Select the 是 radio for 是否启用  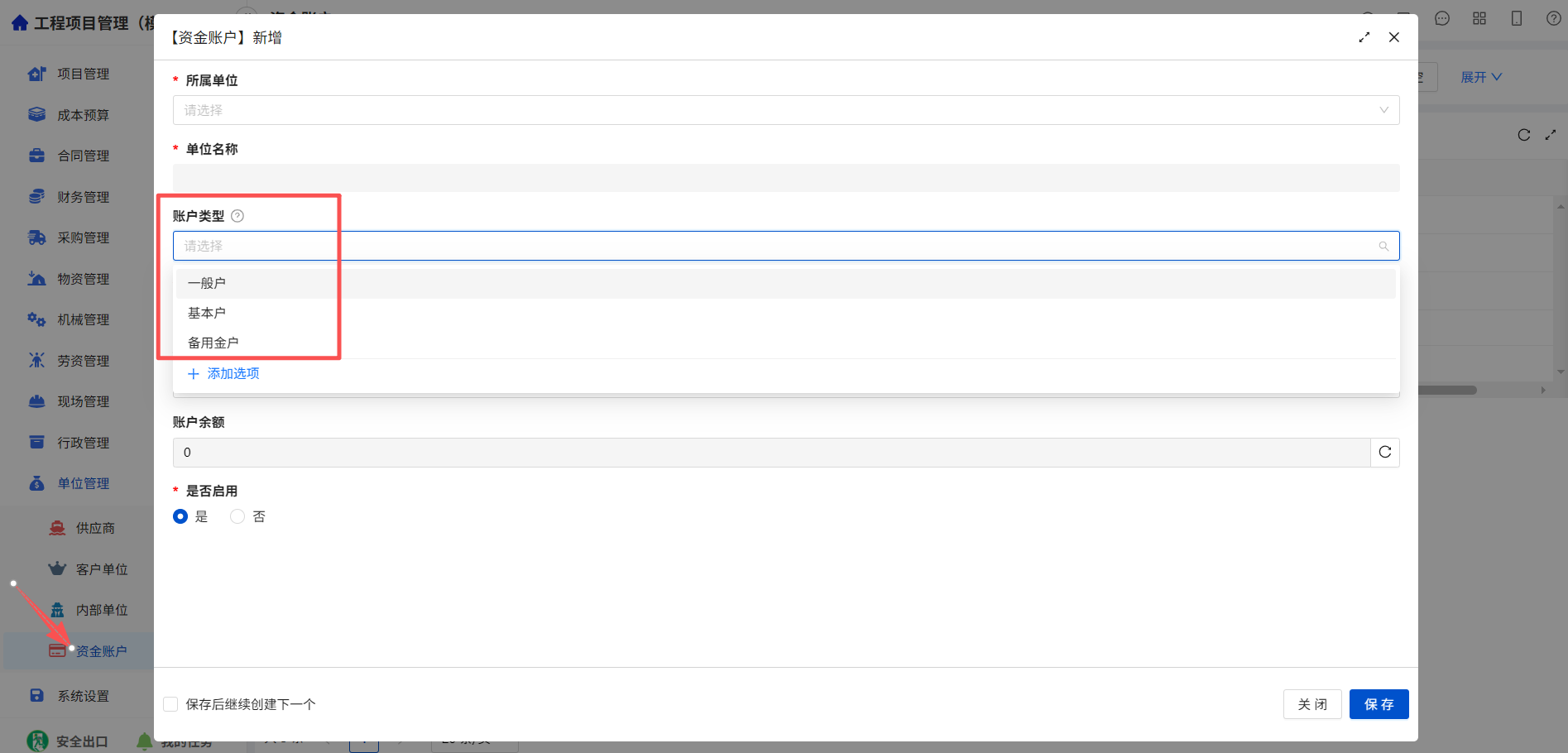[x=180, y=516]
